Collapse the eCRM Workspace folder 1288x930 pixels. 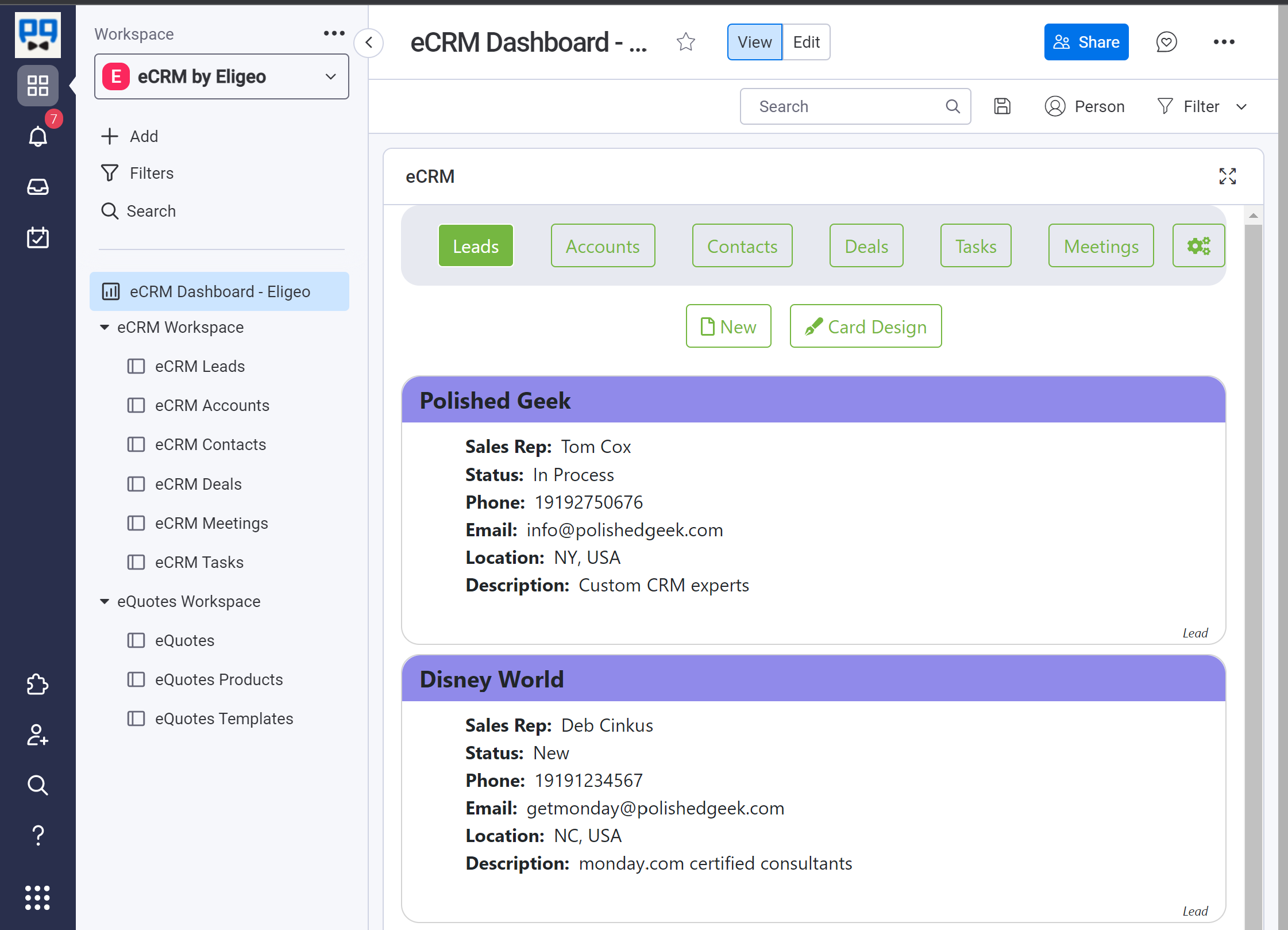105,328
